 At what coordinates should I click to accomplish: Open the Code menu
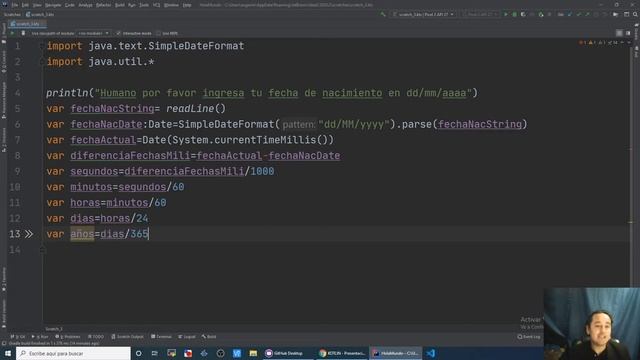click(x=70, y=5)
